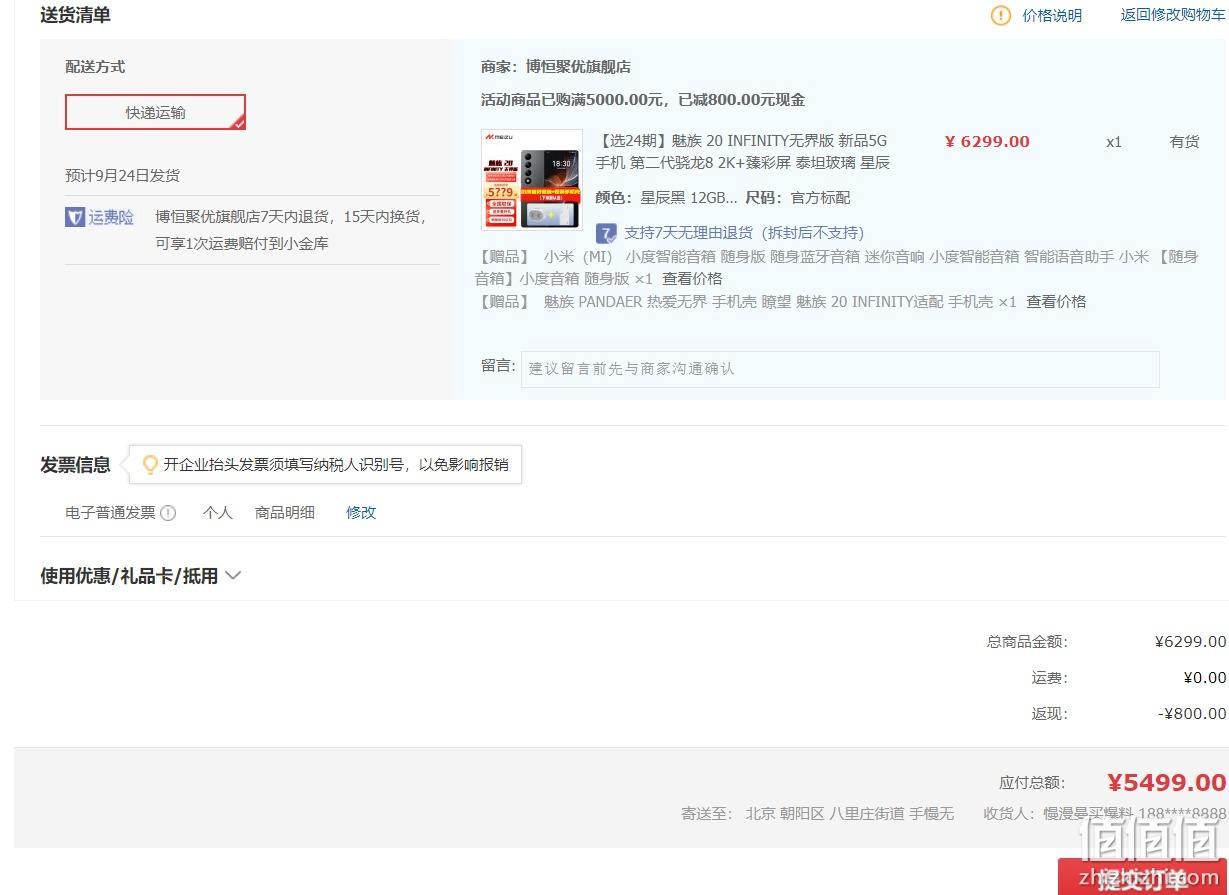Click the price explanation warning icon
Image resolution: width=1229 pixels, height=895 pixels.
pyautogui.click(x=1000, y=15)
